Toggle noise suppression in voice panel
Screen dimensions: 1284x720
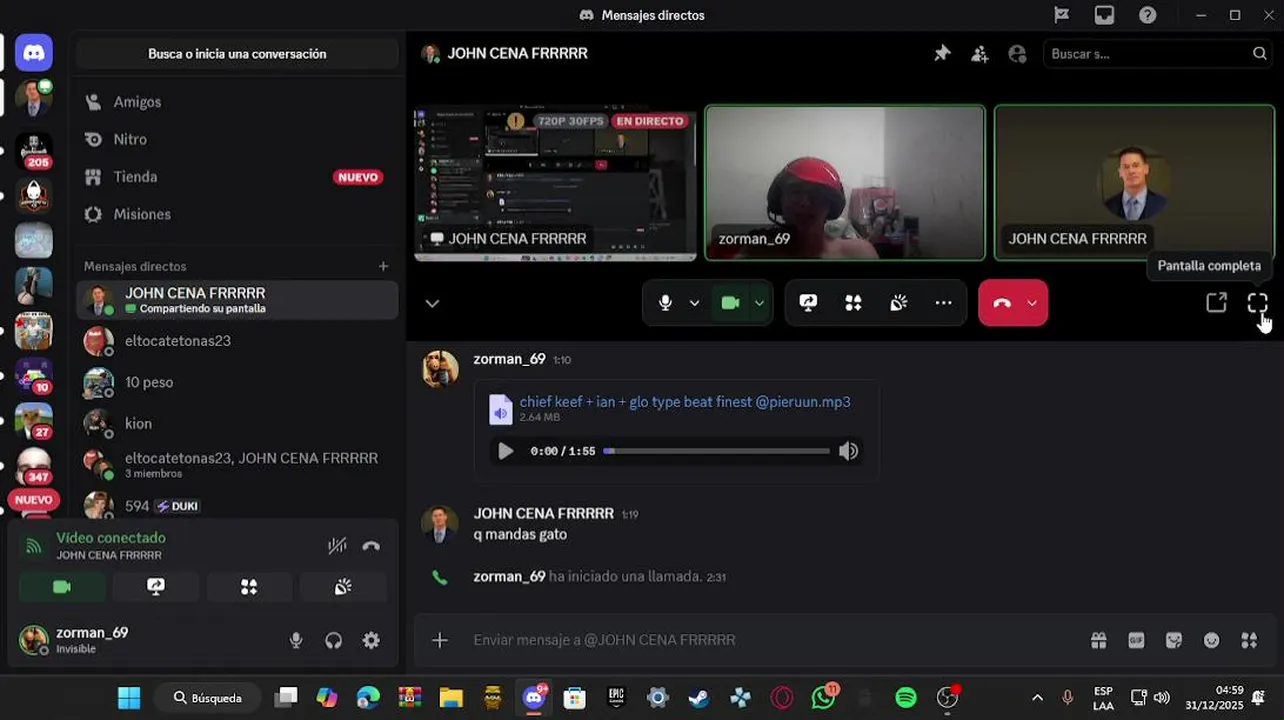(337, 545)
